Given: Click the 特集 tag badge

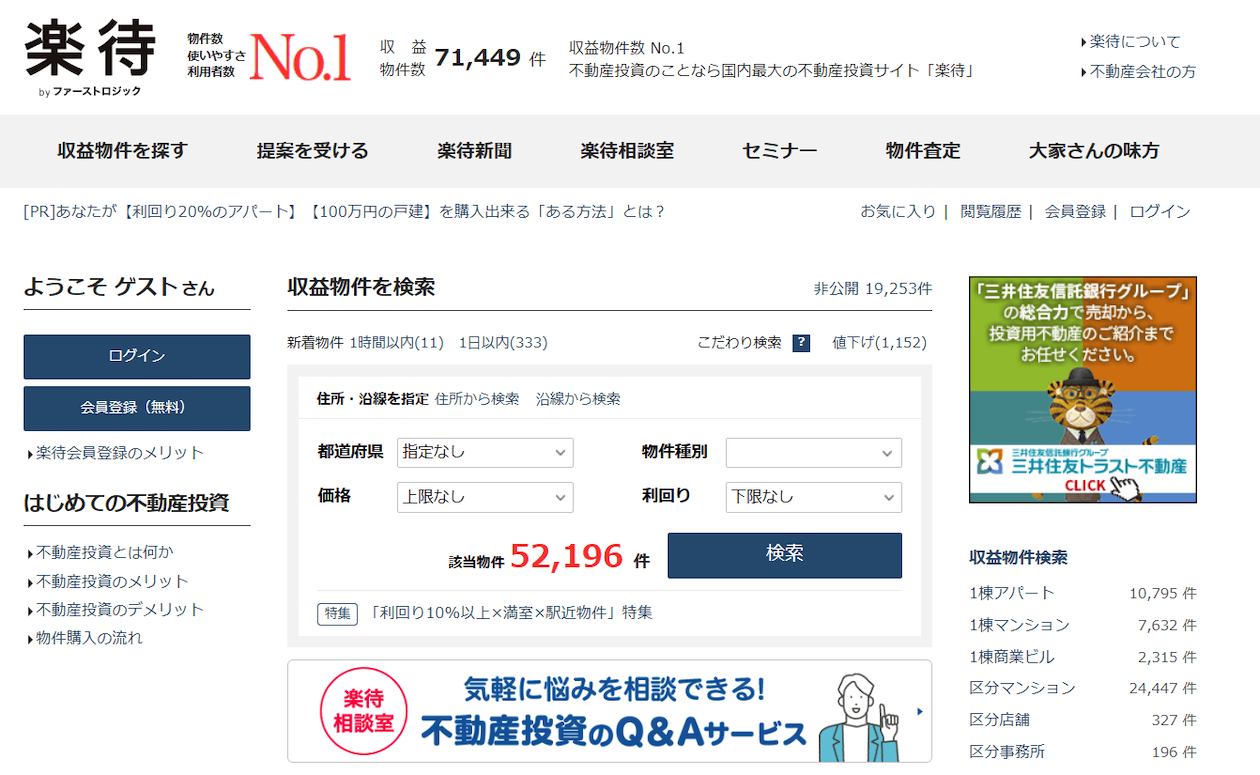Looking at the screenshot, I should [337, 613].
